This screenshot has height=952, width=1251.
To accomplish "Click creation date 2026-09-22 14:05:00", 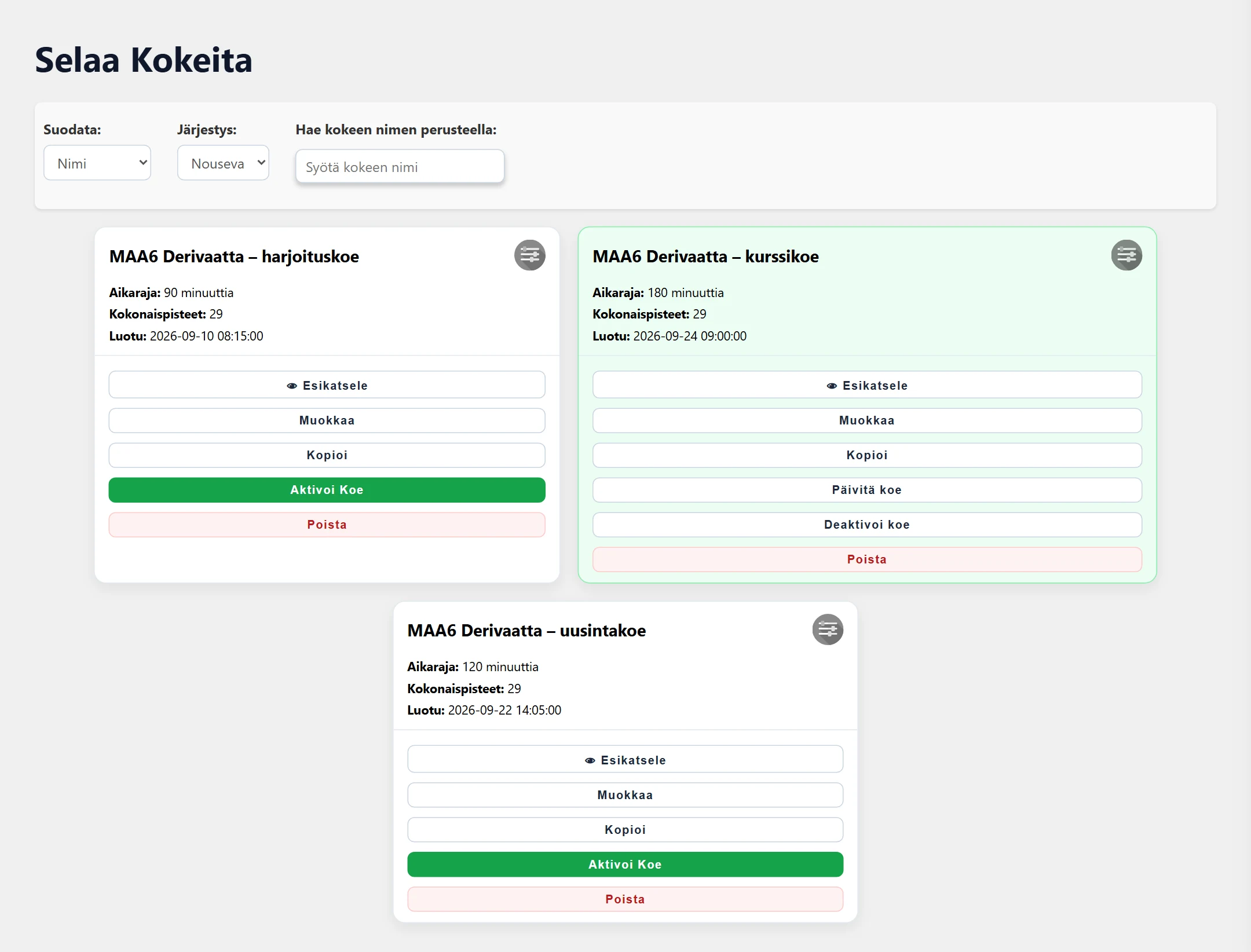I will pyautogui.click(x=504, y=710).
